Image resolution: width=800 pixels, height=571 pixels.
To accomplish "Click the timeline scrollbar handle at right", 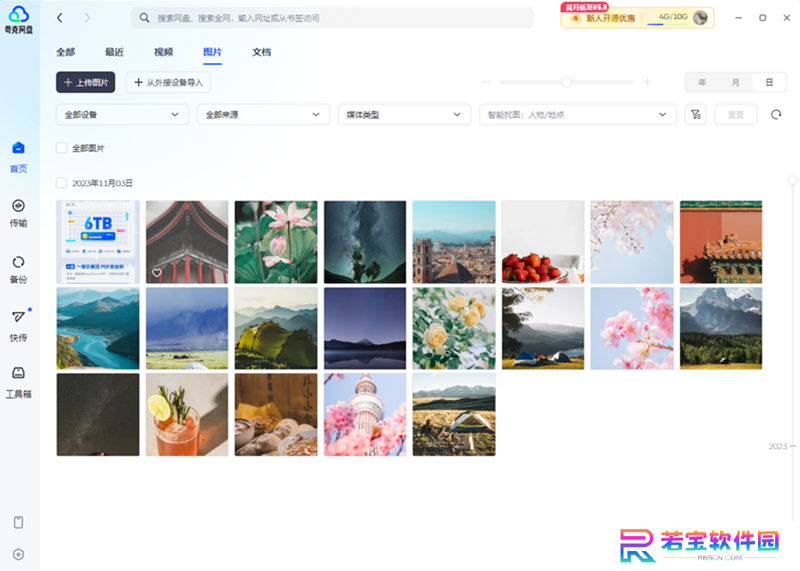I will point(792,180).
